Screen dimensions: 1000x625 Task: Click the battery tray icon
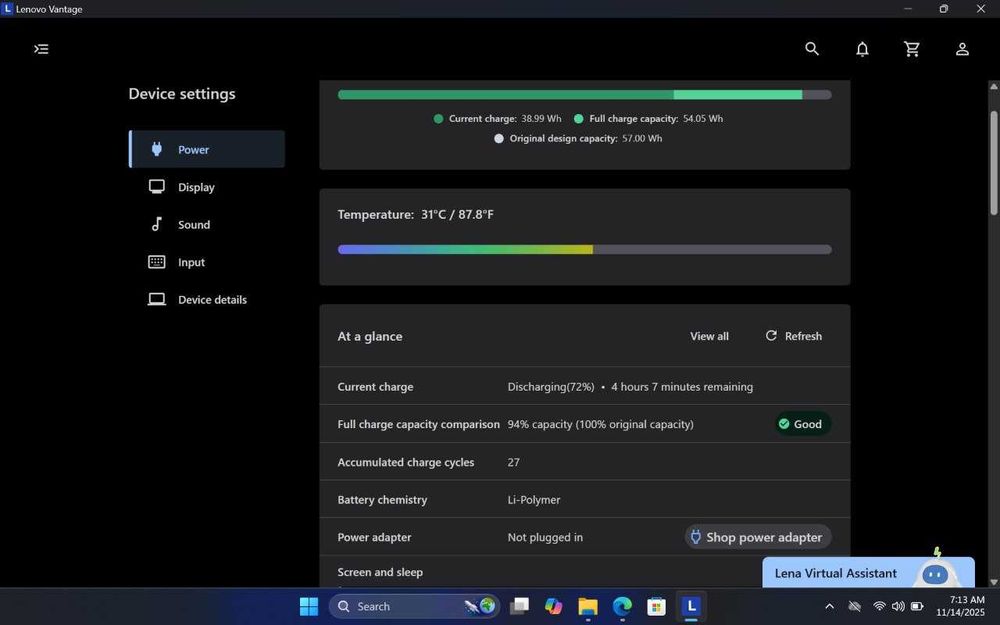[x=917, y=606]
